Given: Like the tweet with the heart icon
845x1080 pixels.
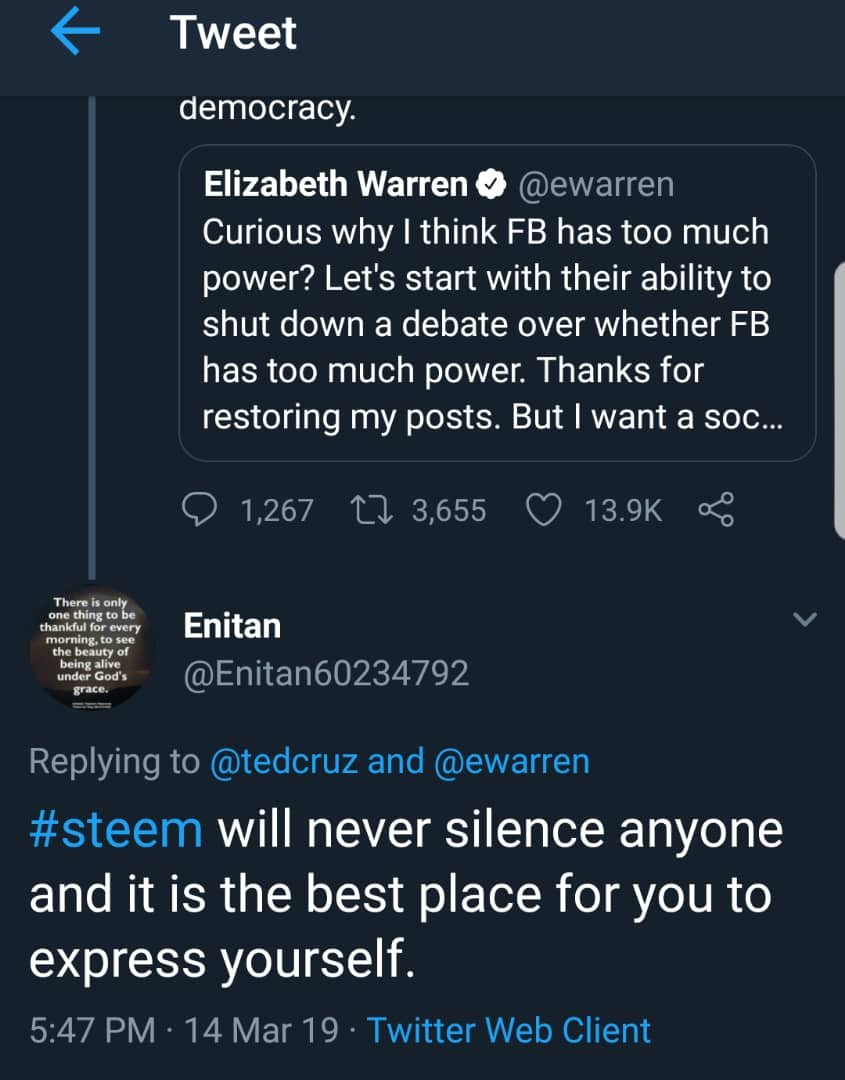Looking at the screenshot, I should (x=544, y=510).
